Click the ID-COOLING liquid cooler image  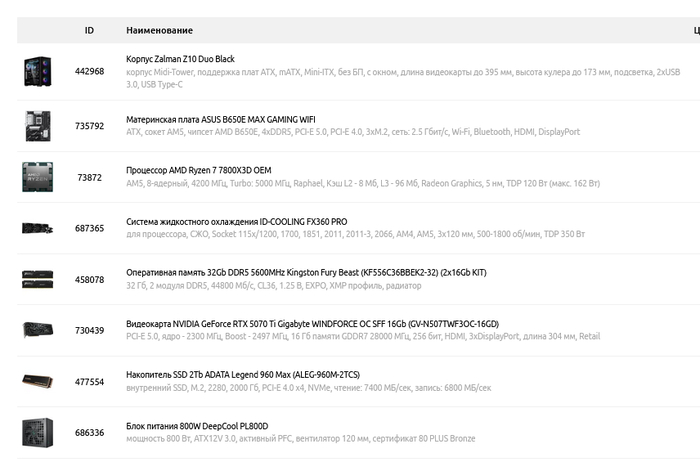coord(38,228)
